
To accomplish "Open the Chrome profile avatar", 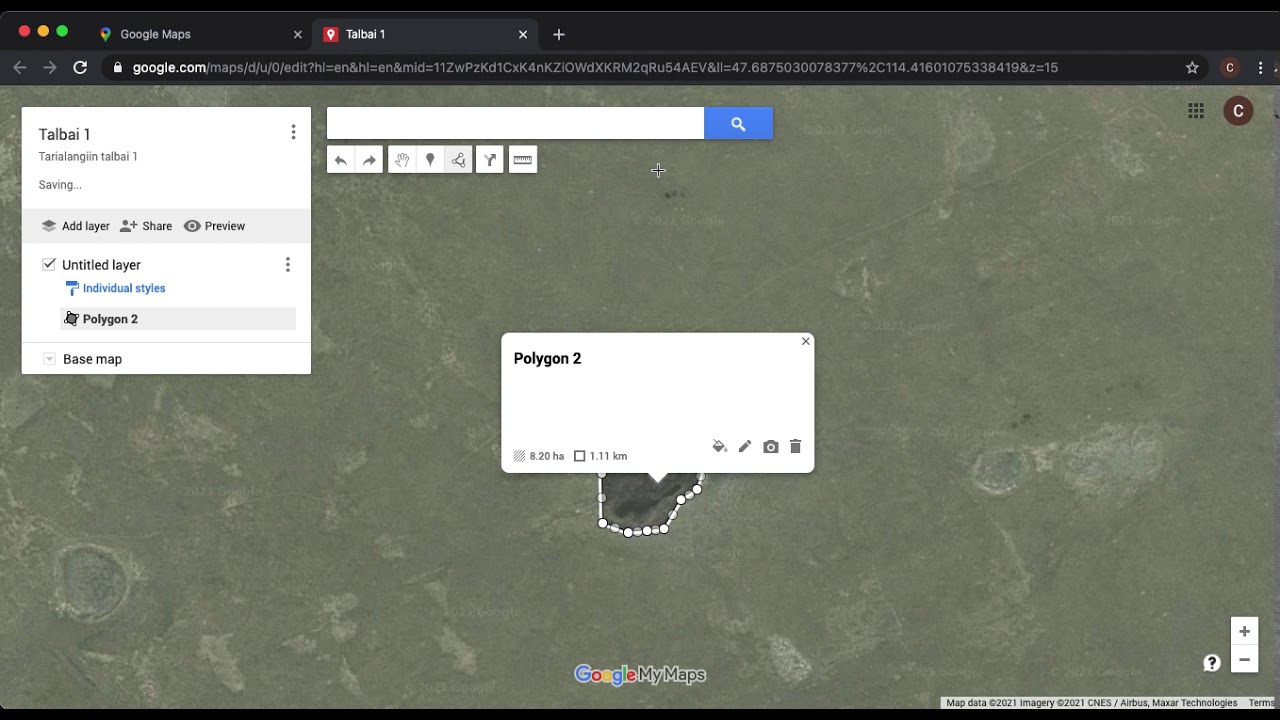I will pyautogui.click(x=1230, y=68).
